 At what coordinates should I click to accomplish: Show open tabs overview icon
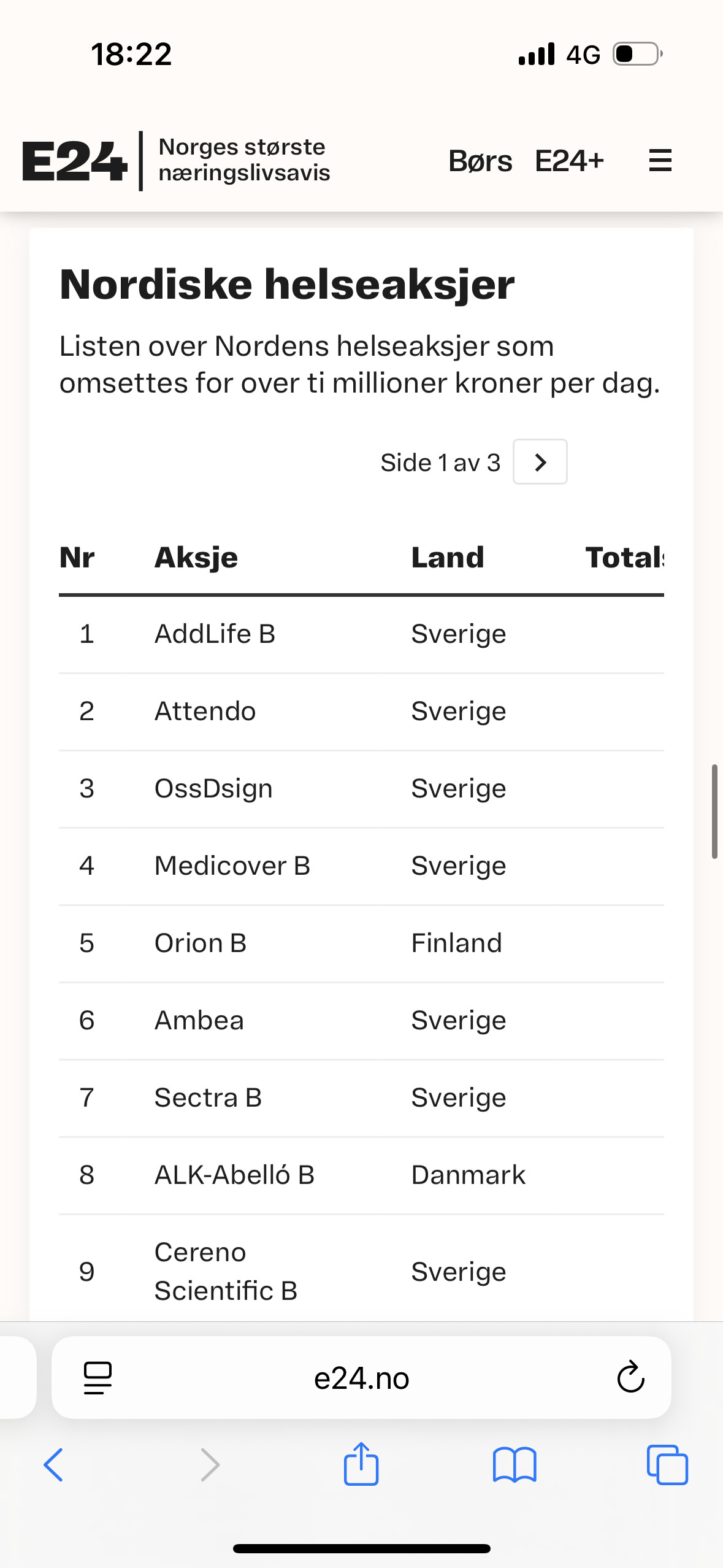tap(667, 1465)
